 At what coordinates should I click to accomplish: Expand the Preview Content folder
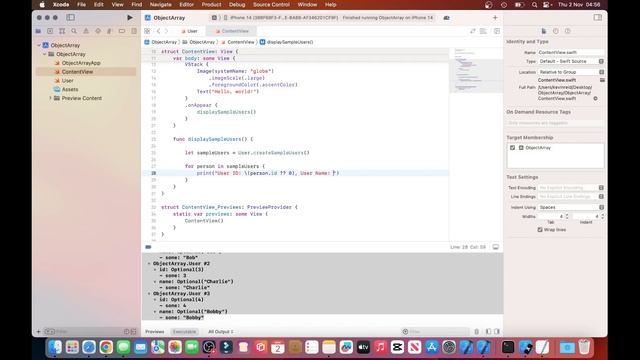50,98
